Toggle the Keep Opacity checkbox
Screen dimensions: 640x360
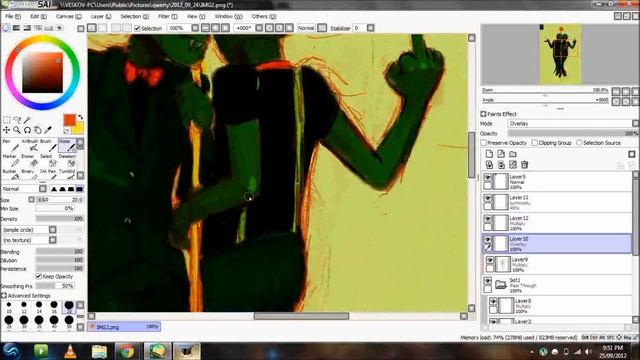click(x=38, y=276)
